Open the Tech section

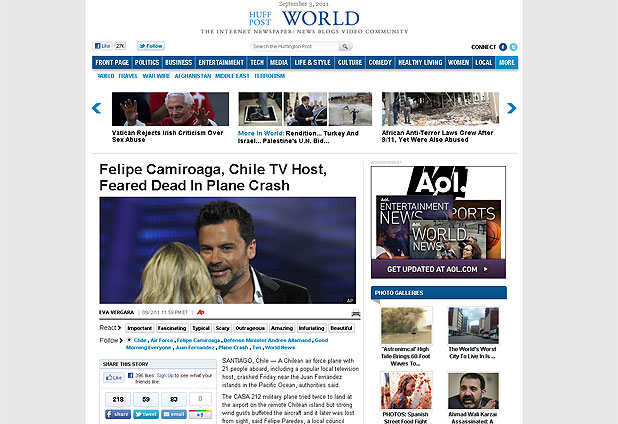point(257,63)
